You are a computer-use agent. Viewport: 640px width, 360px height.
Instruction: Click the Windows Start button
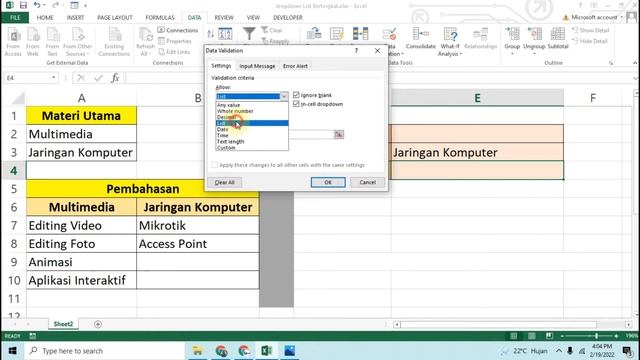point(12,351)
